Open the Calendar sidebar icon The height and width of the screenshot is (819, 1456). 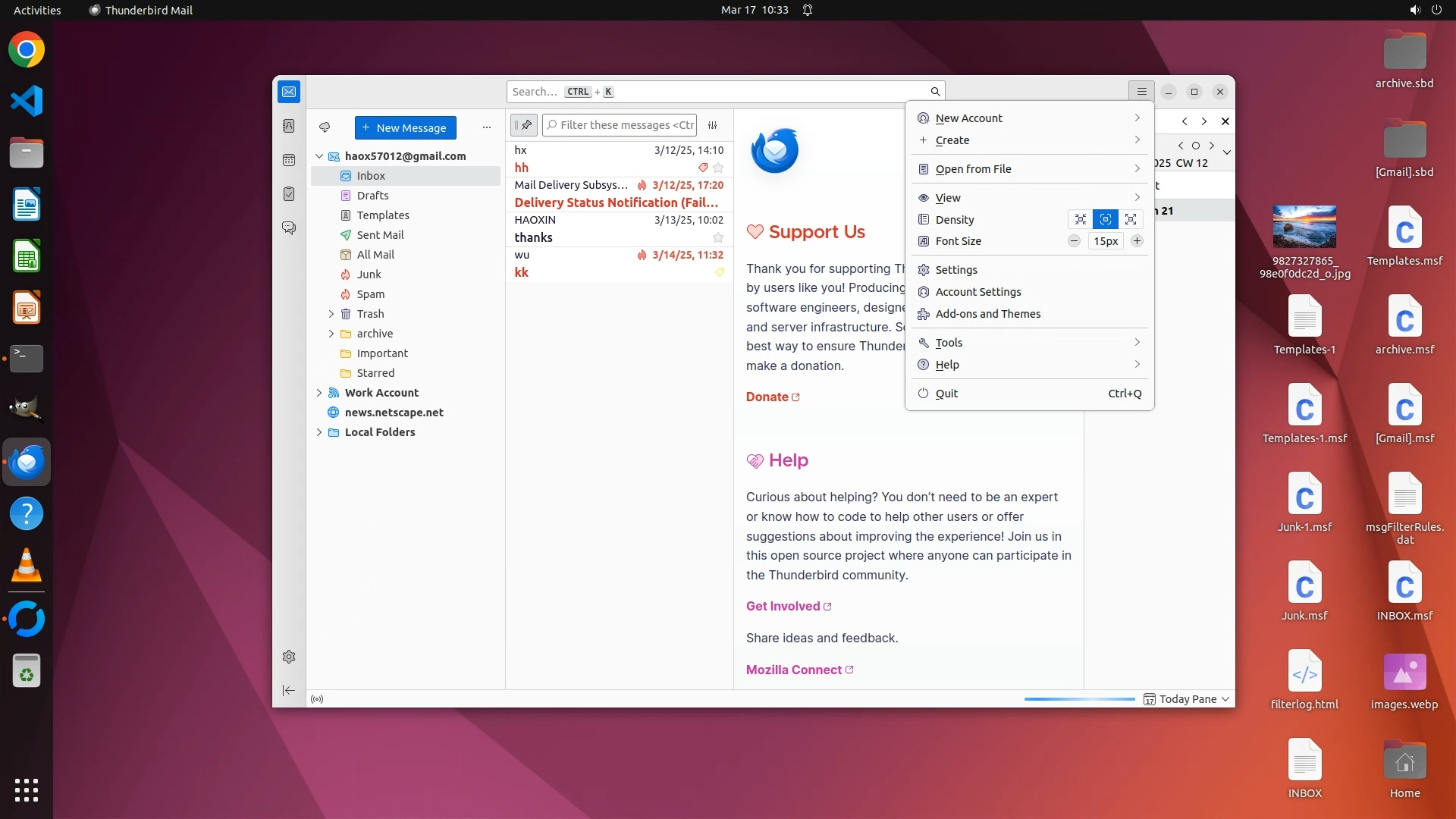(x=289, y=160)
